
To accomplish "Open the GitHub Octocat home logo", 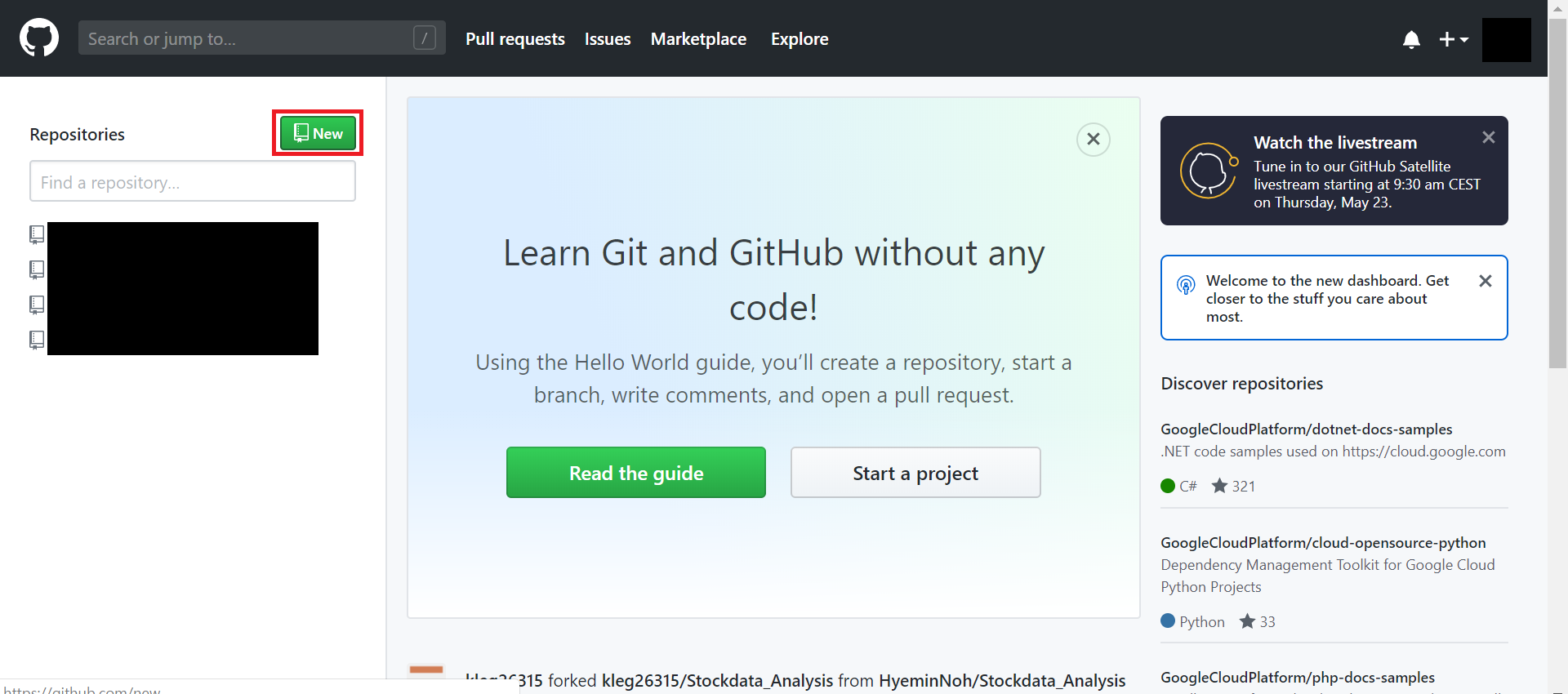I will coord(39,38).
